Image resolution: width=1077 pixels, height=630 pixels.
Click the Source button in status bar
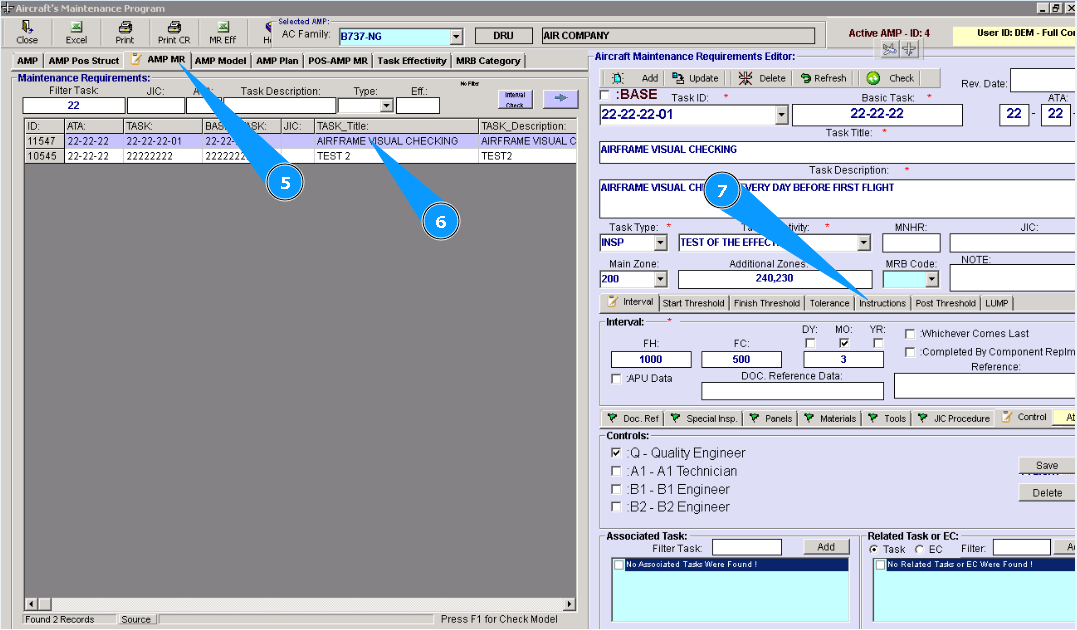(136, 619)
